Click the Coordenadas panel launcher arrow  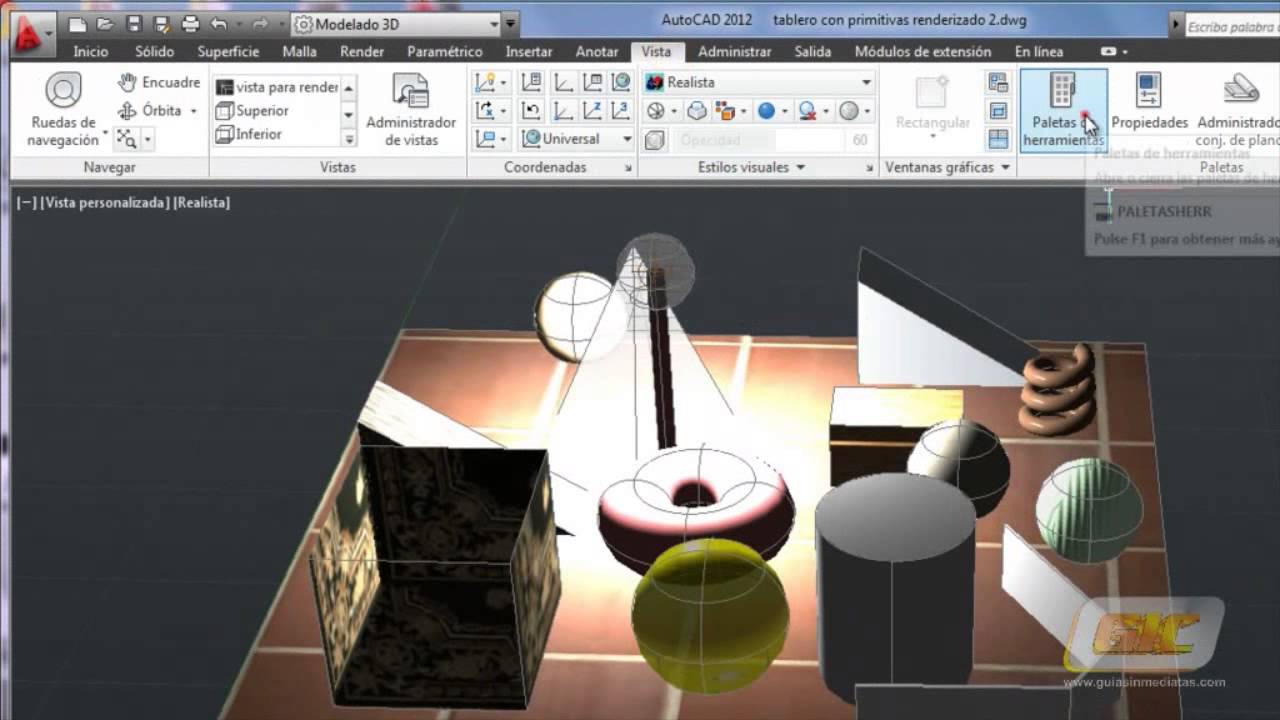point(629,168)
